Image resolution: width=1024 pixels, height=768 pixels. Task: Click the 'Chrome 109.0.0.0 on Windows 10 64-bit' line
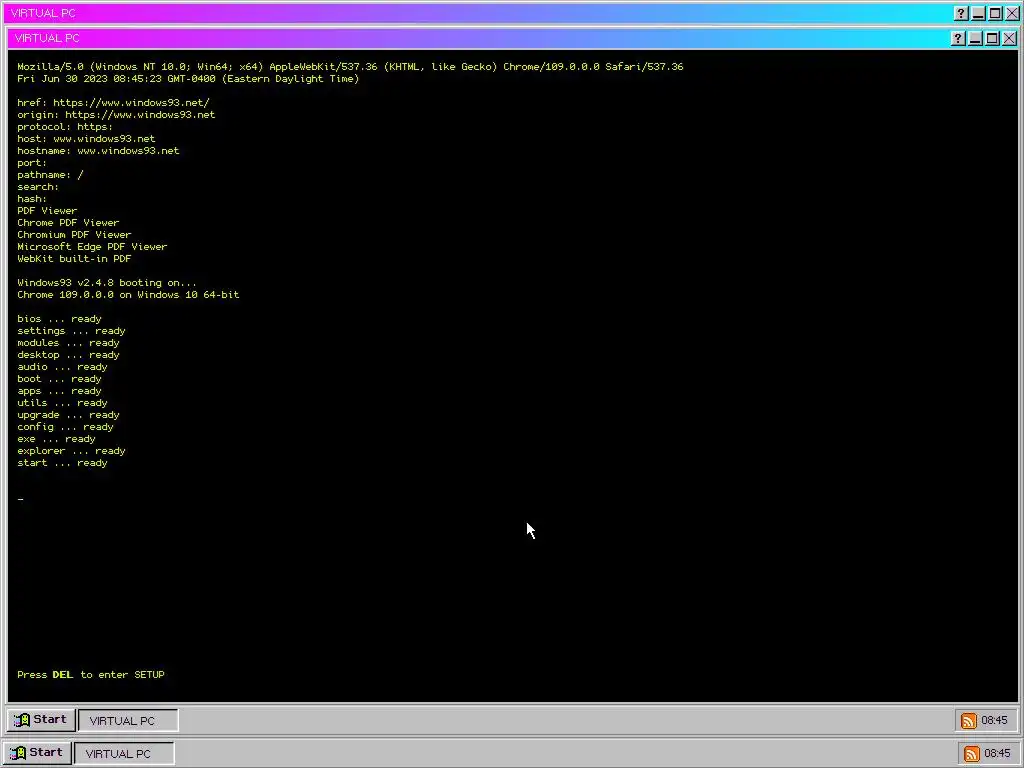click(128, 295)
